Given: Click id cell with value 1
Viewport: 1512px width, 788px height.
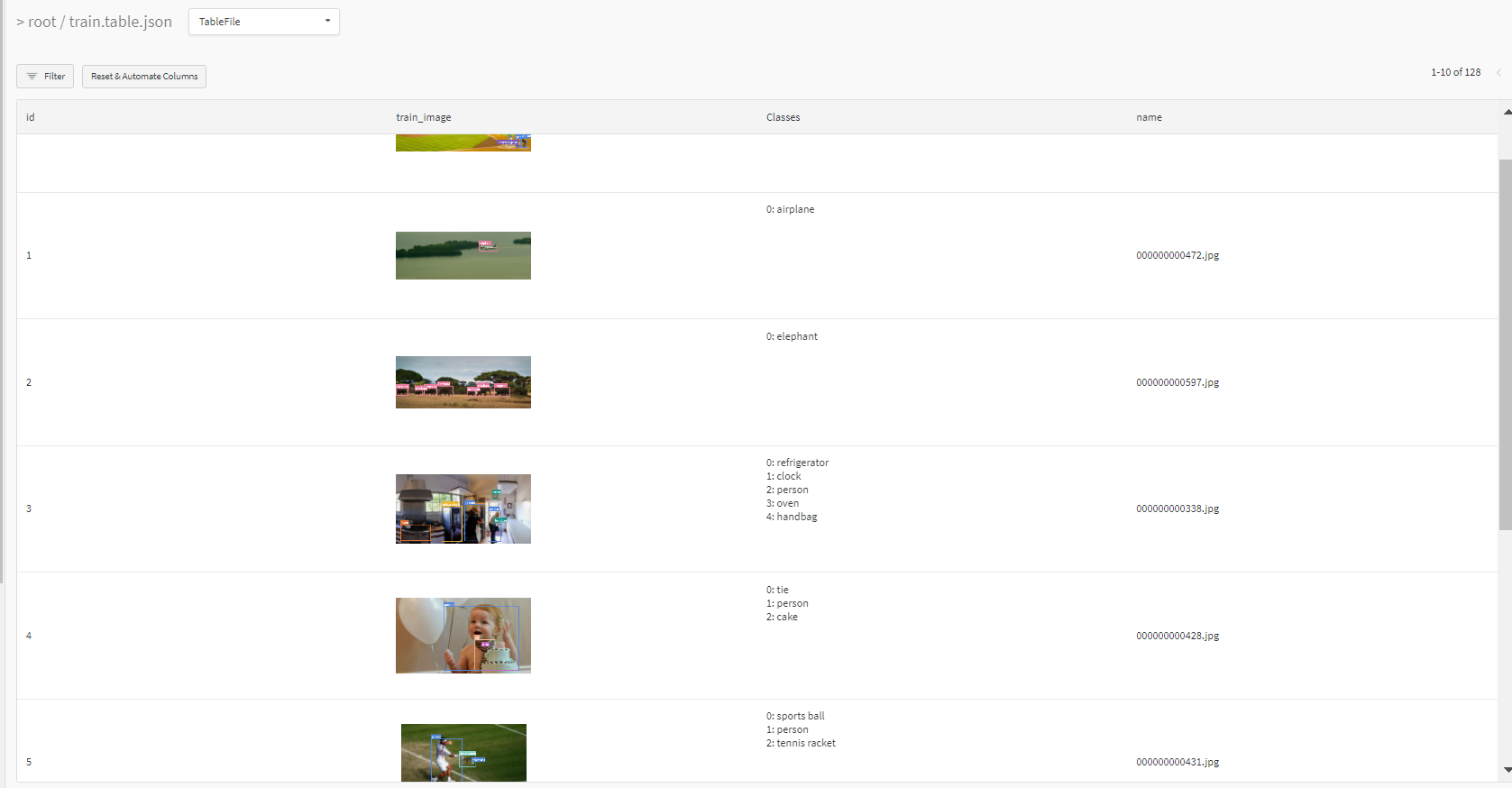Looking at the screenshot, I should click(29, 255).
